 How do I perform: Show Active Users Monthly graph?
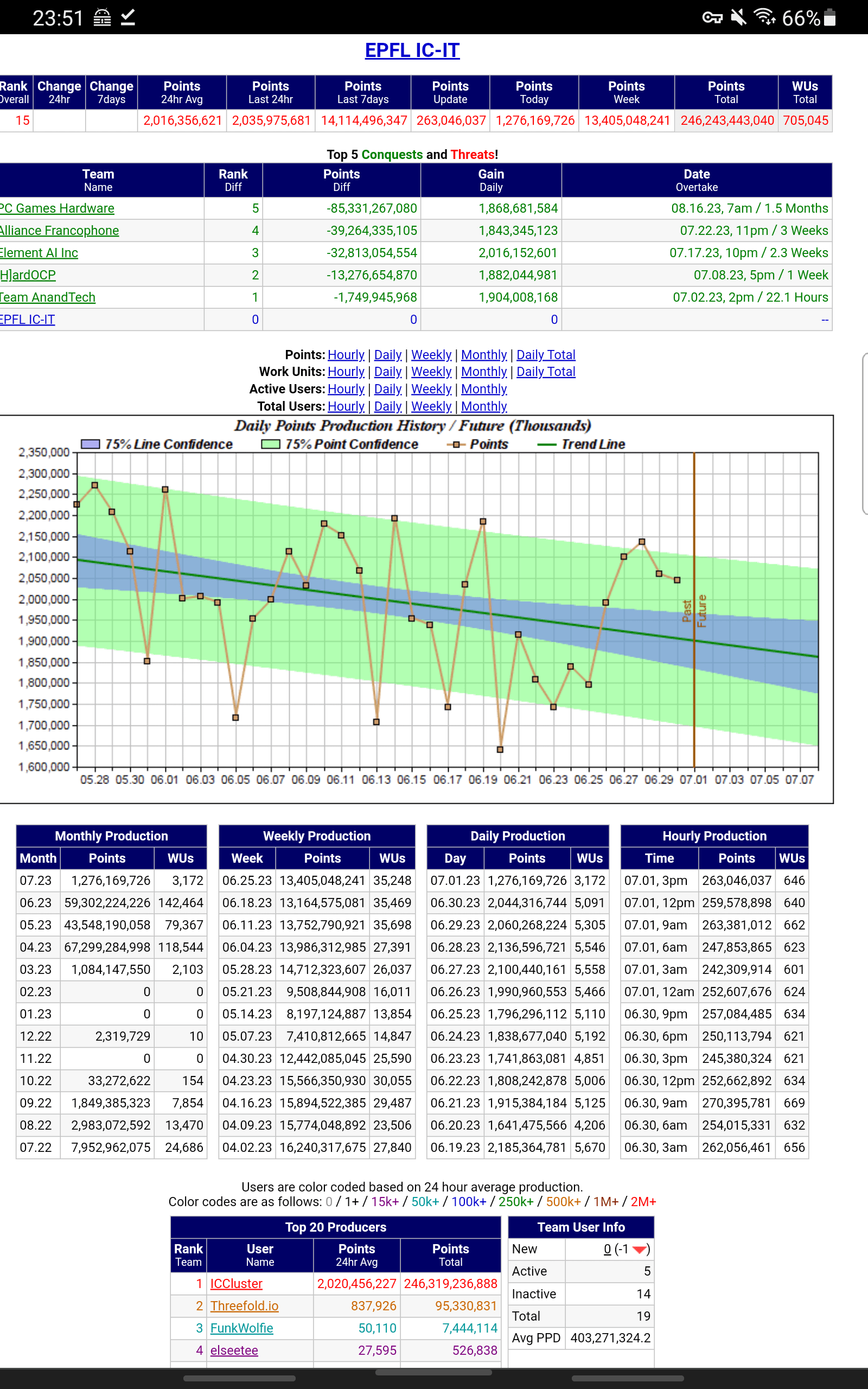tap(484, 389)
